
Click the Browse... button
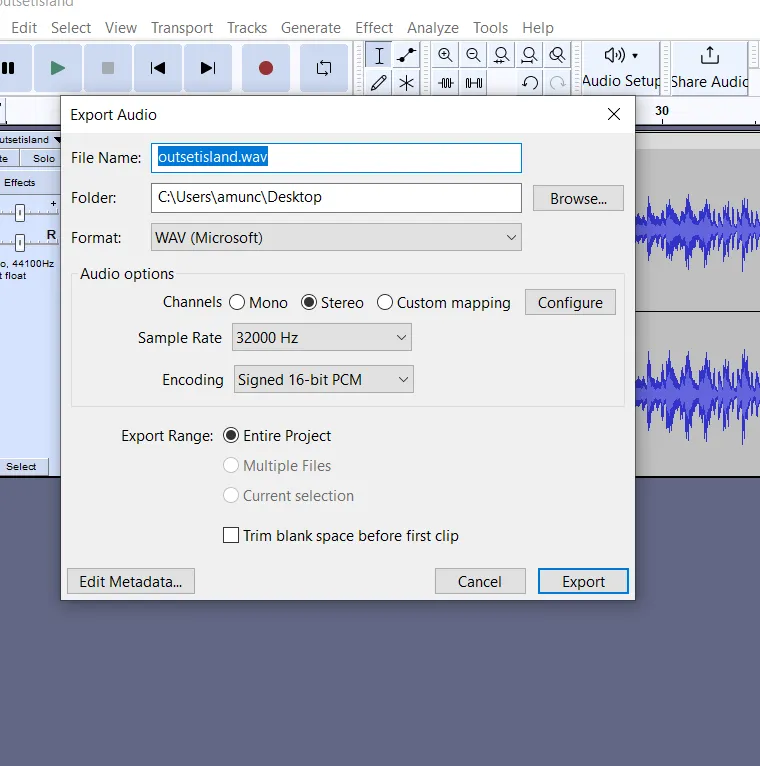[578, 198]
